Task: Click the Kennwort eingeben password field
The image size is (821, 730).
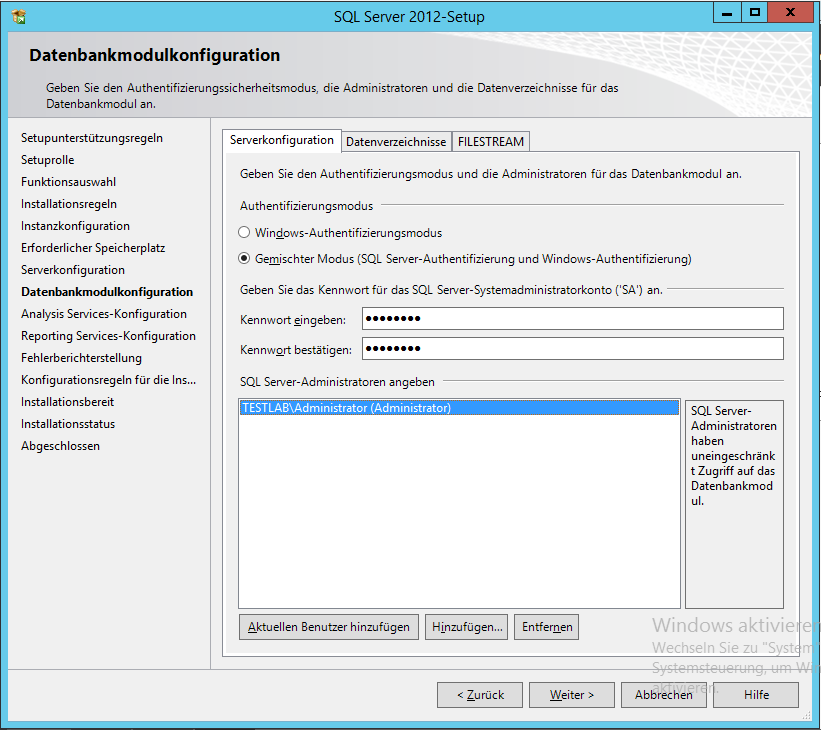Action: tap(573, 318)
